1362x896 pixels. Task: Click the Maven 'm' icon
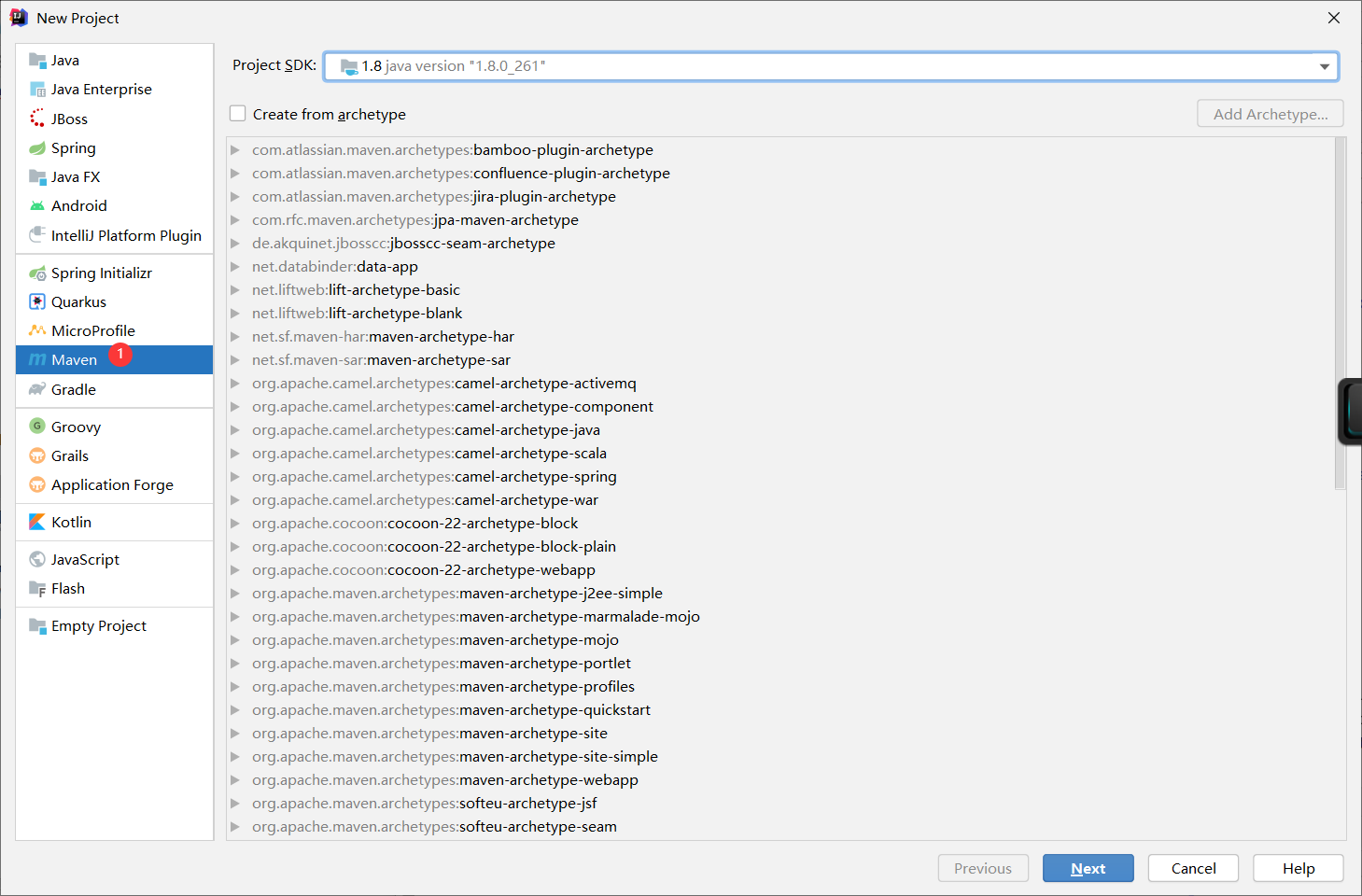point(37,360)
